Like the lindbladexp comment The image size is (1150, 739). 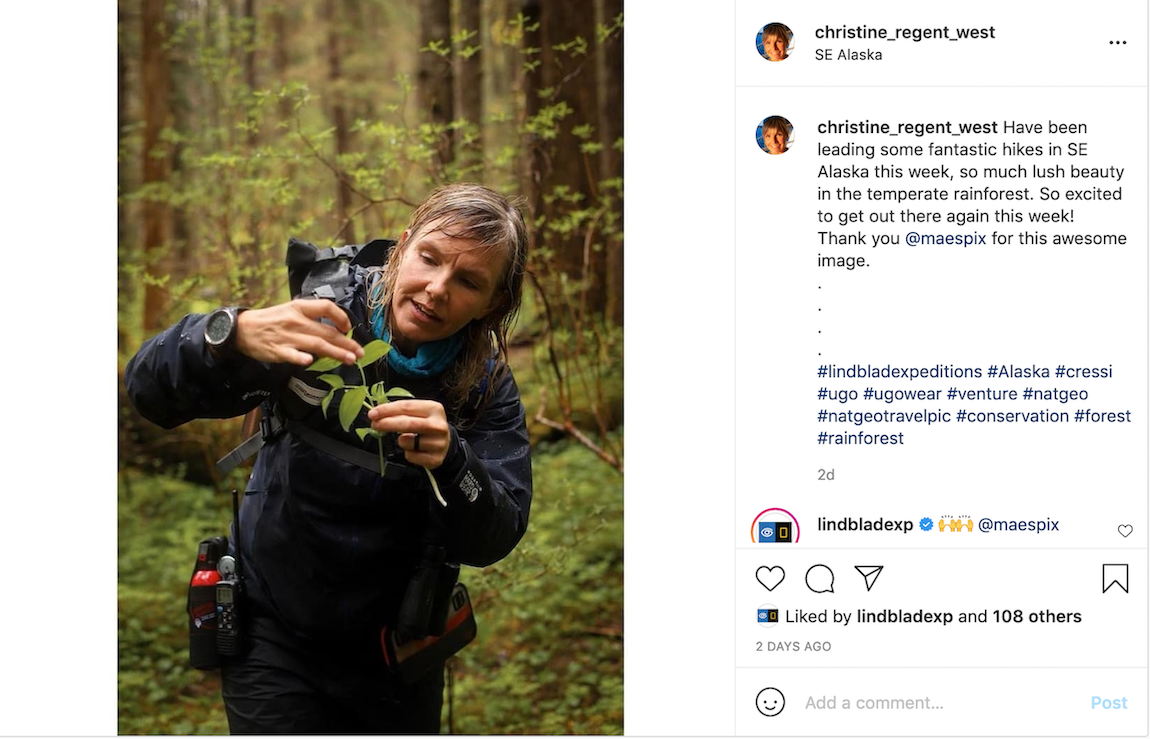[x=1125, y=531]
